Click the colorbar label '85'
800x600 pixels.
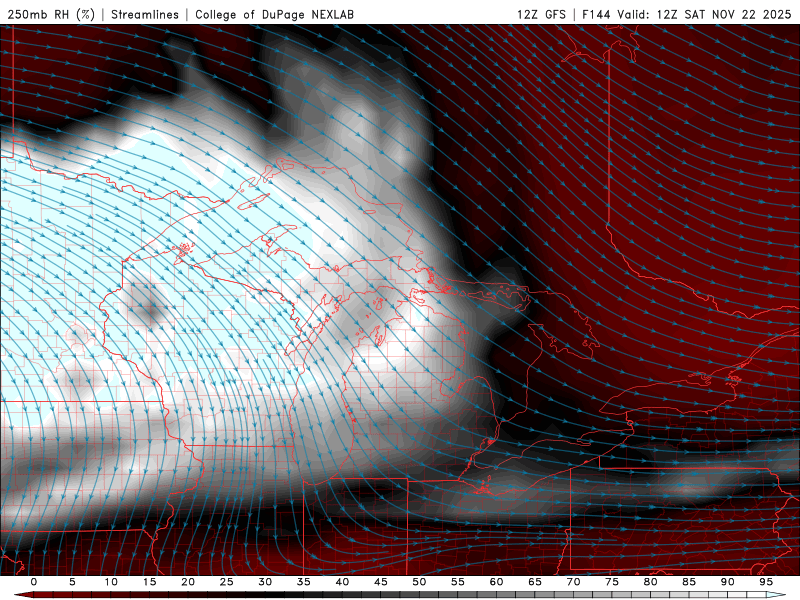pyautogui.click(x=689, y=582)
